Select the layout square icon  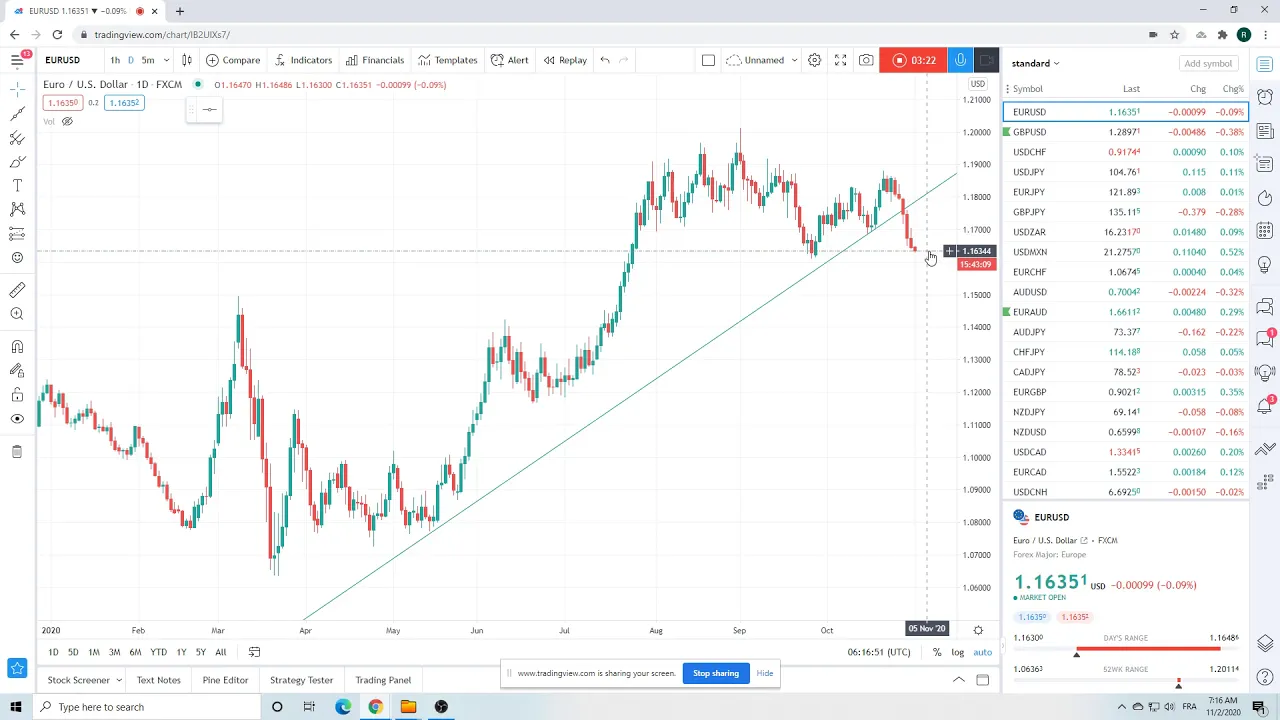pyautogui.click(x=708, y=60)
